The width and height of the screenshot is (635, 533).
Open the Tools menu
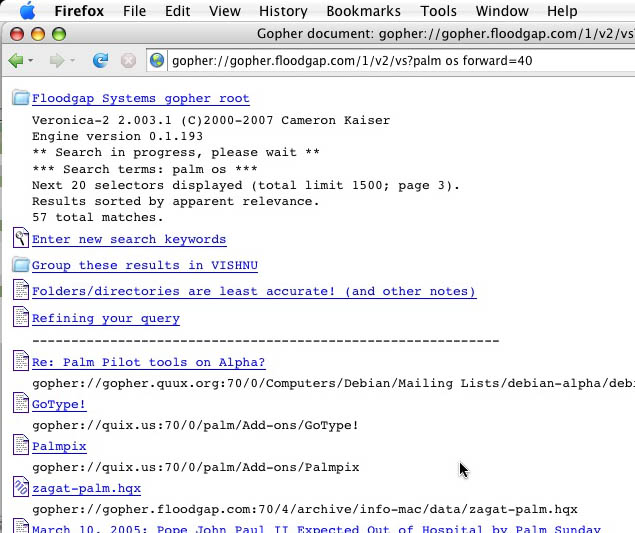coord(438,11)
